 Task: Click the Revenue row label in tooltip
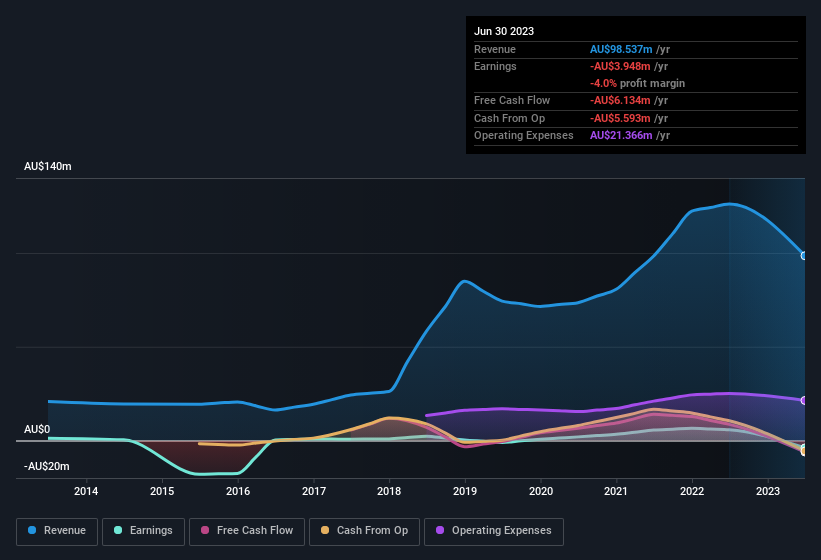[x=495, y=49]
